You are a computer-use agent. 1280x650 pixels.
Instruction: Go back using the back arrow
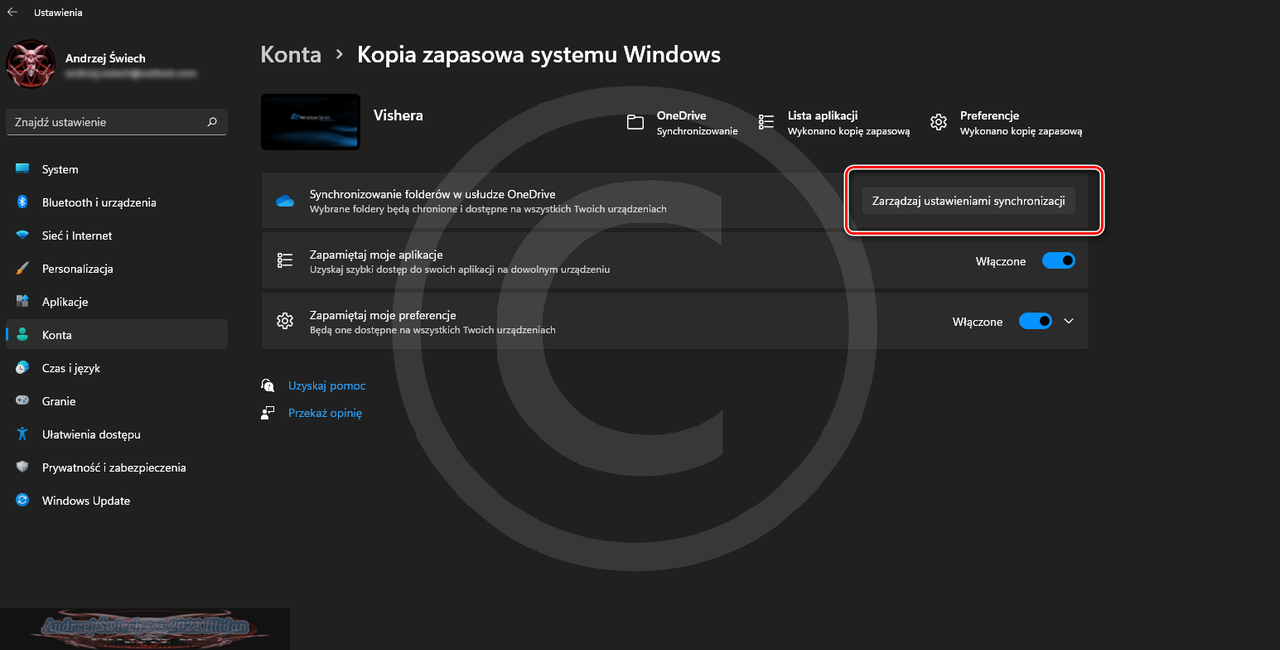tap(12, 13)
